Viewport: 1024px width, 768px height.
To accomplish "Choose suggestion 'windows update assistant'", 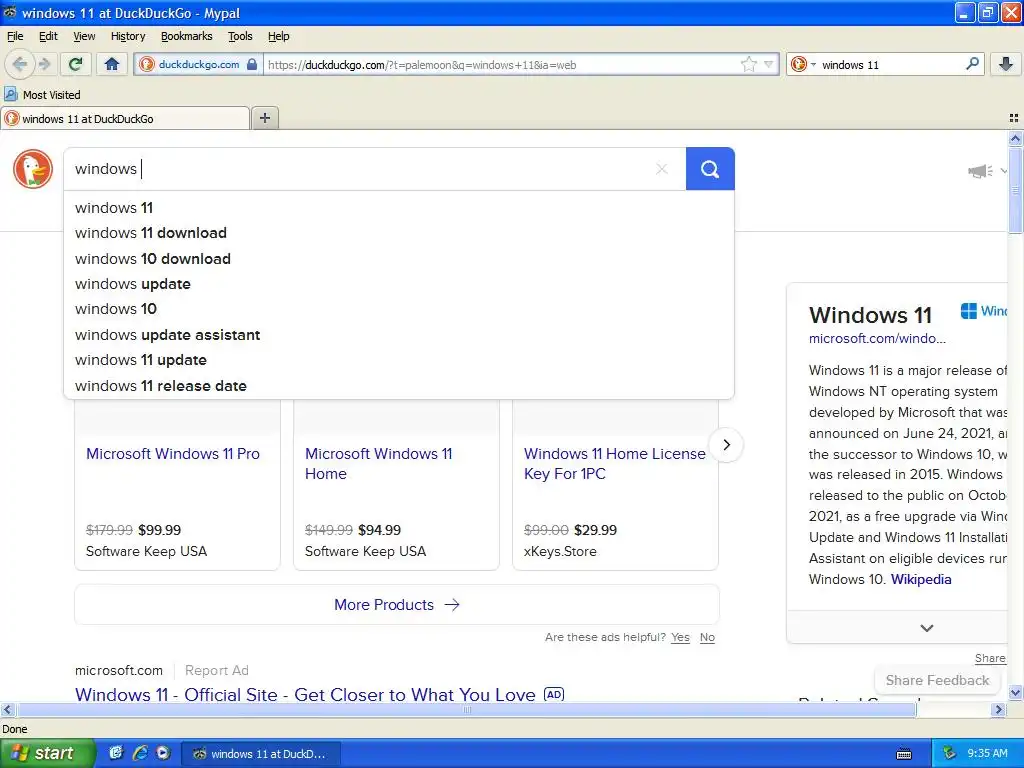I will click(x=398, y=335).
